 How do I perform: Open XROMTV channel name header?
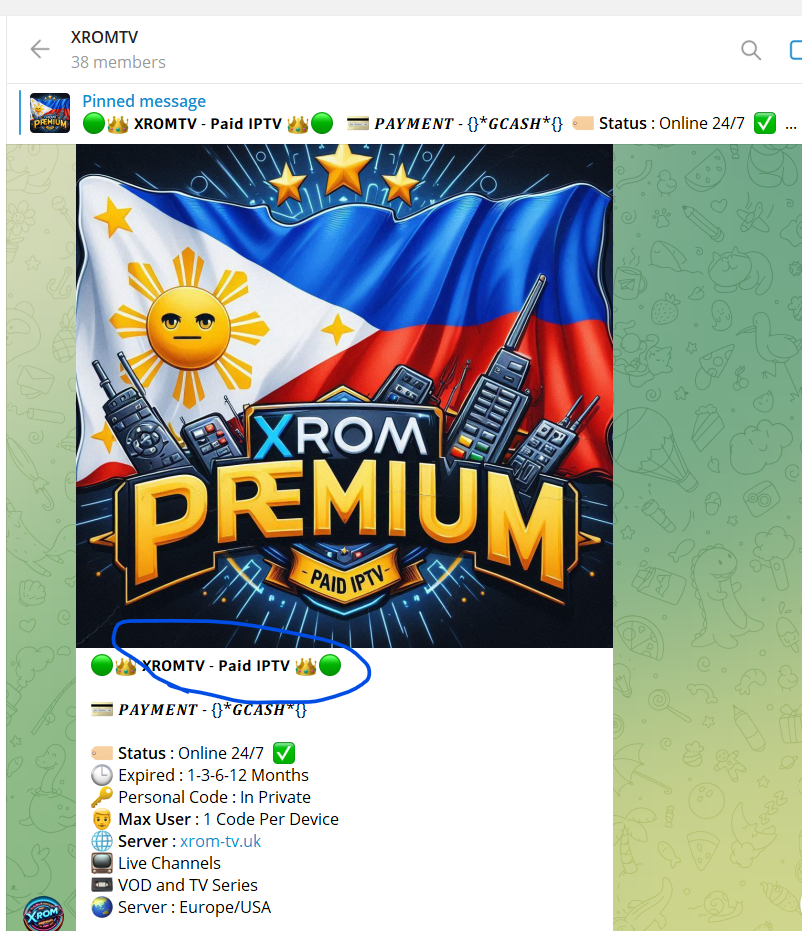(x=104, y=37)
